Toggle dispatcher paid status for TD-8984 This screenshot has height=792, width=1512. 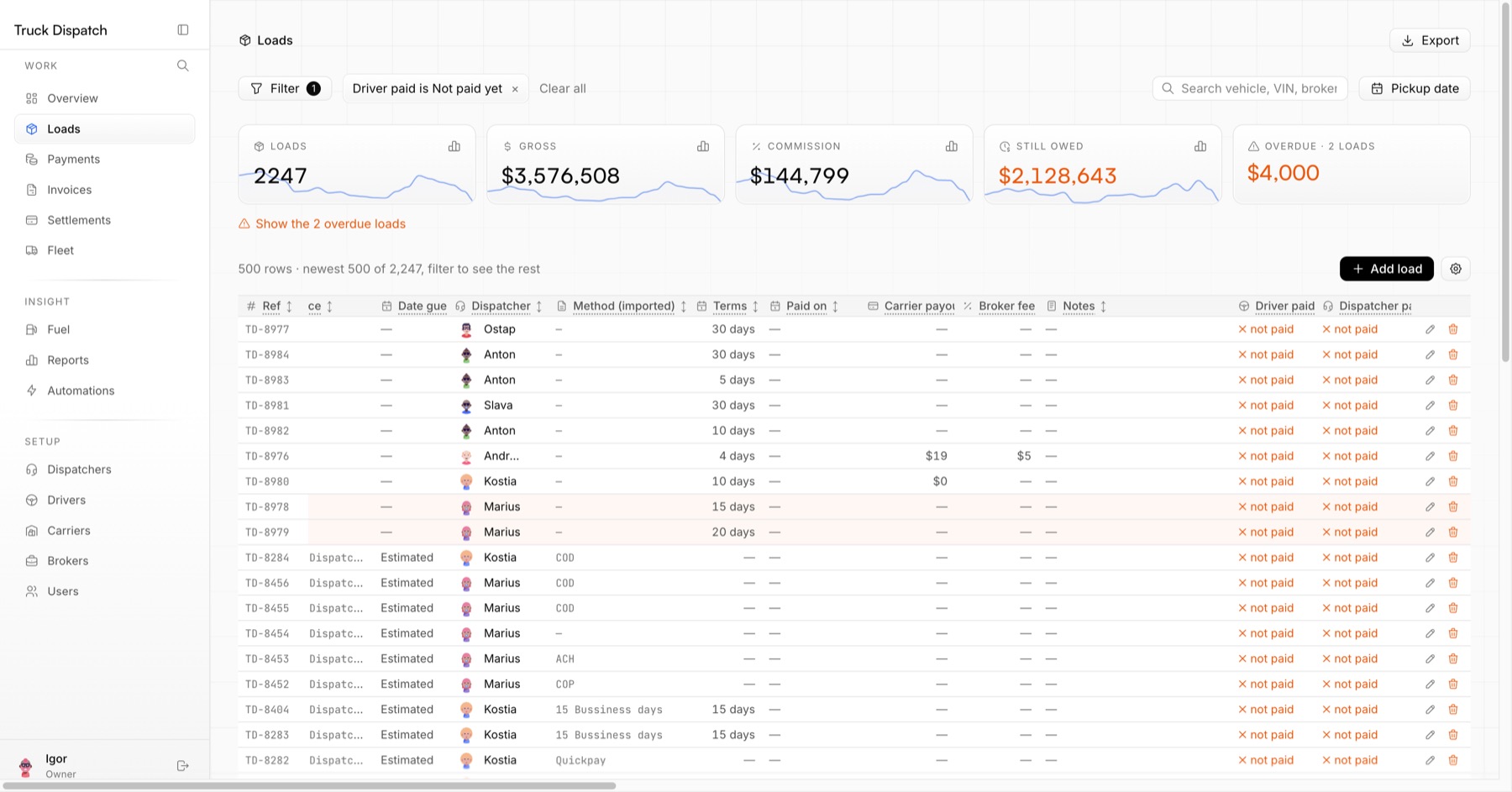pos(1350,354)
